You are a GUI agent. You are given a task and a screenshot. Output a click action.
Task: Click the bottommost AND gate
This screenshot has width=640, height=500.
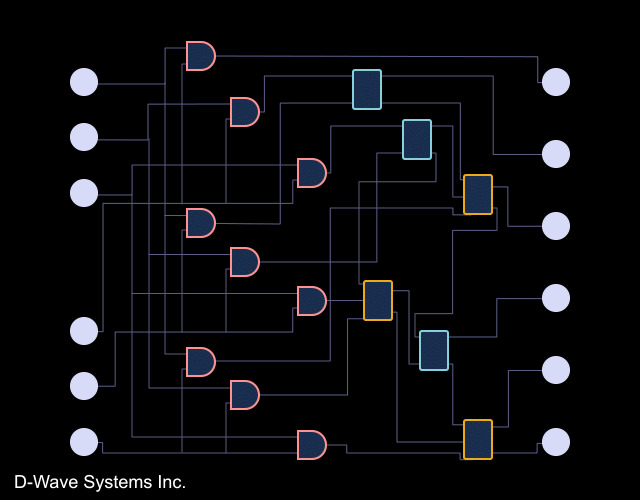click(311, 445)
